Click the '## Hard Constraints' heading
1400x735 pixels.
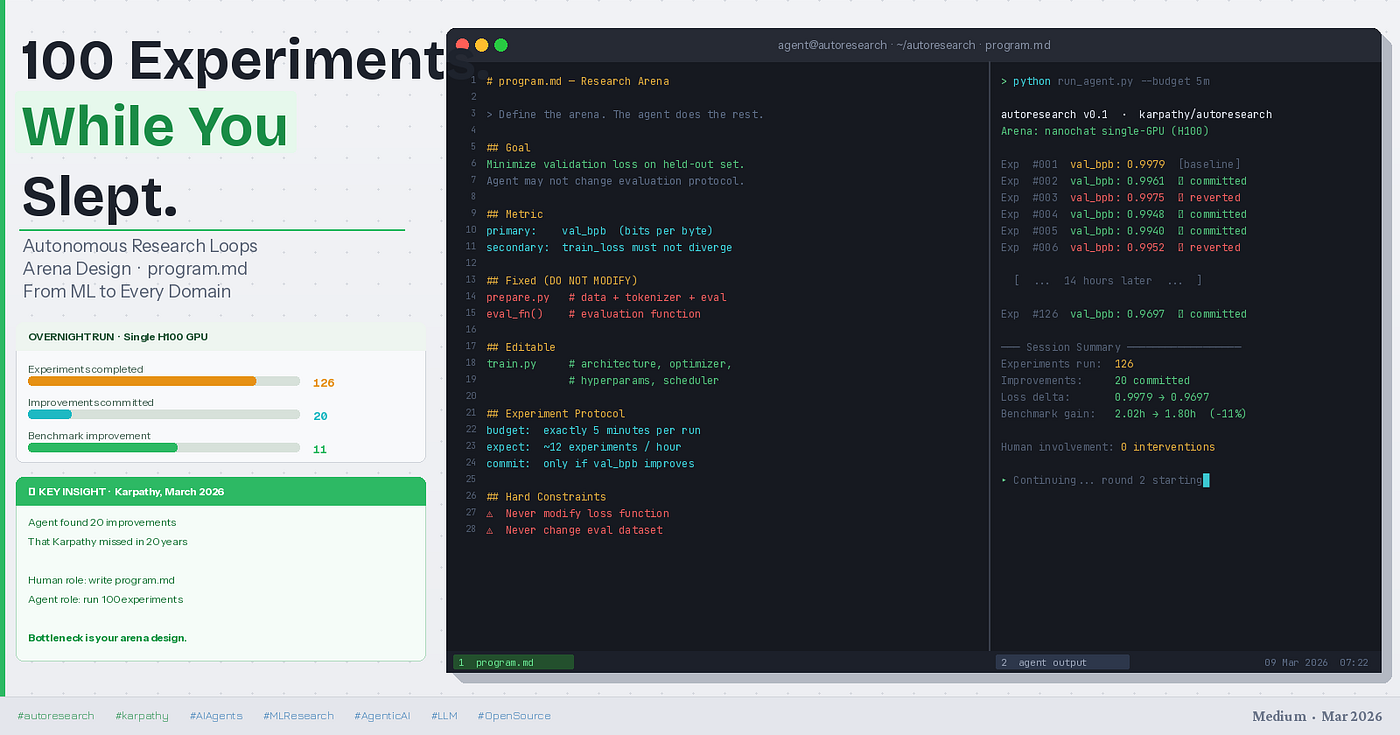546,497
